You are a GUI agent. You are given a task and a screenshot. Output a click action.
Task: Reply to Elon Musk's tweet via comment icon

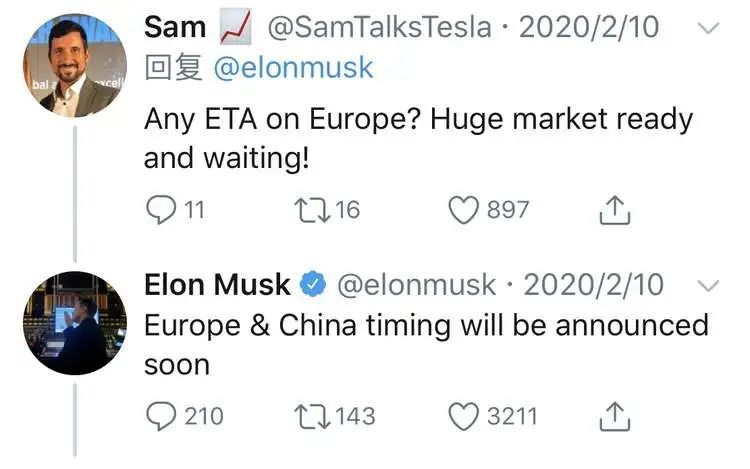161,416
